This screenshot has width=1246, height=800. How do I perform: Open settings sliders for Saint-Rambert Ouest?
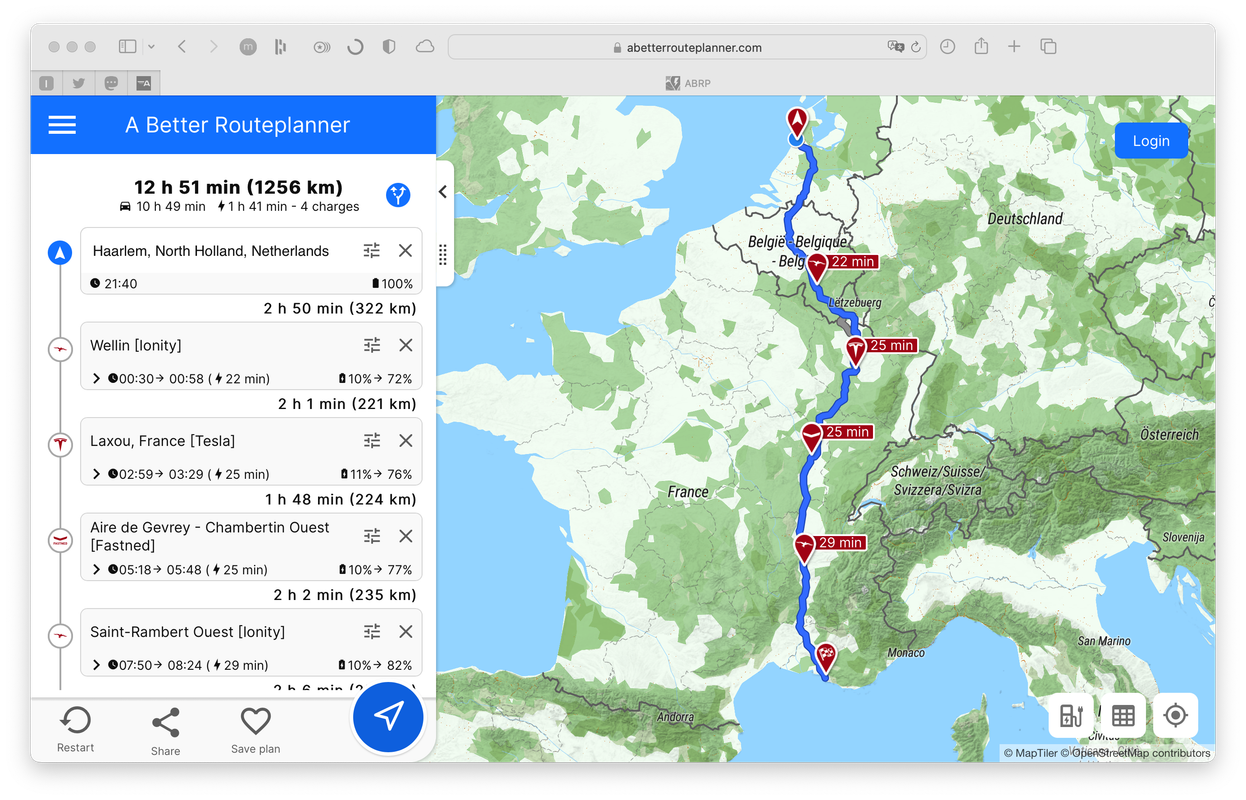pyautogui.click(x=372, y=632)
